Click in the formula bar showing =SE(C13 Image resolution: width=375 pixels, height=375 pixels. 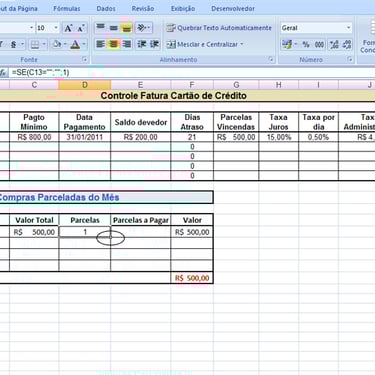coord(192,72)
